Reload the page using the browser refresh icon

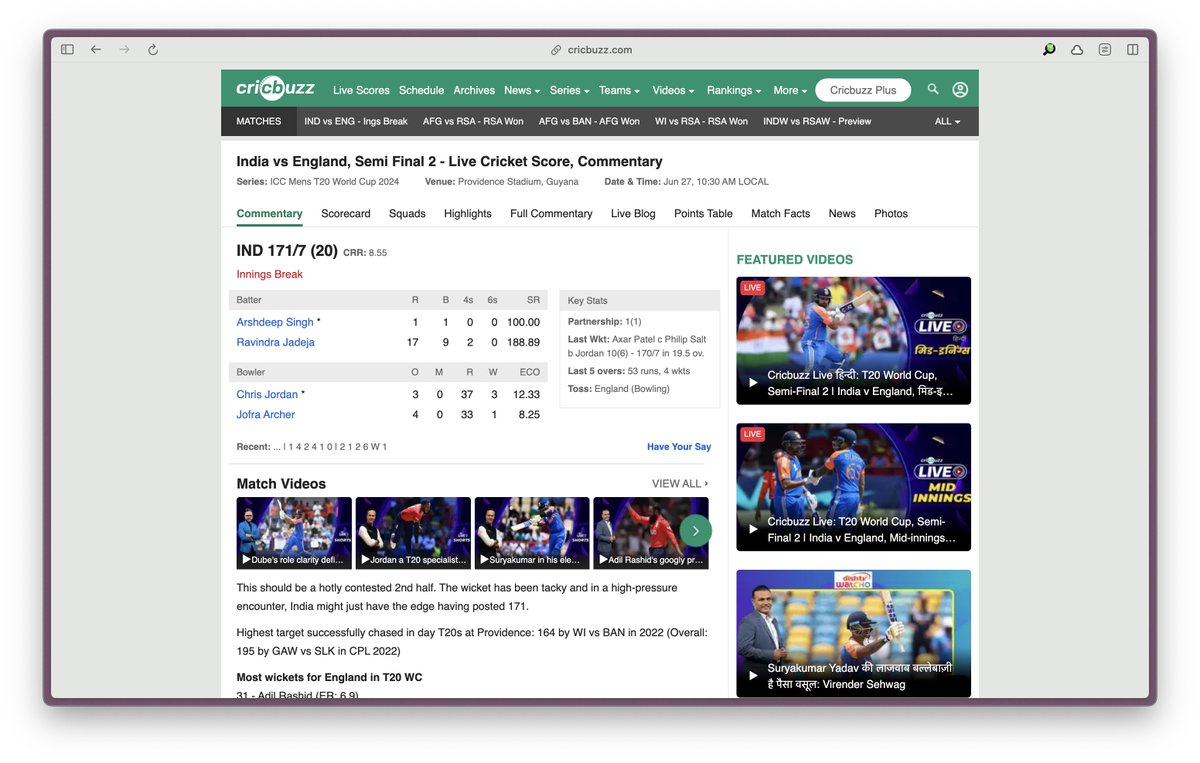point(152,49)
